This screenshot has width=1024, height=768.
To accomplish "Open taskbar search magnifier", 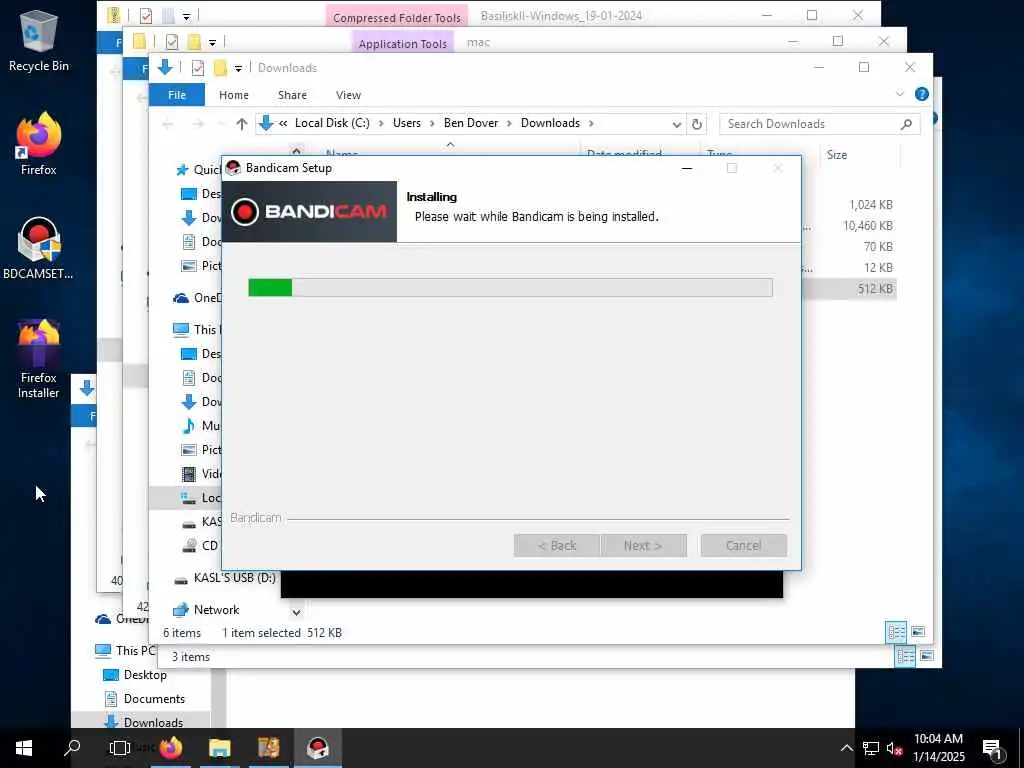I will (72, 748).
